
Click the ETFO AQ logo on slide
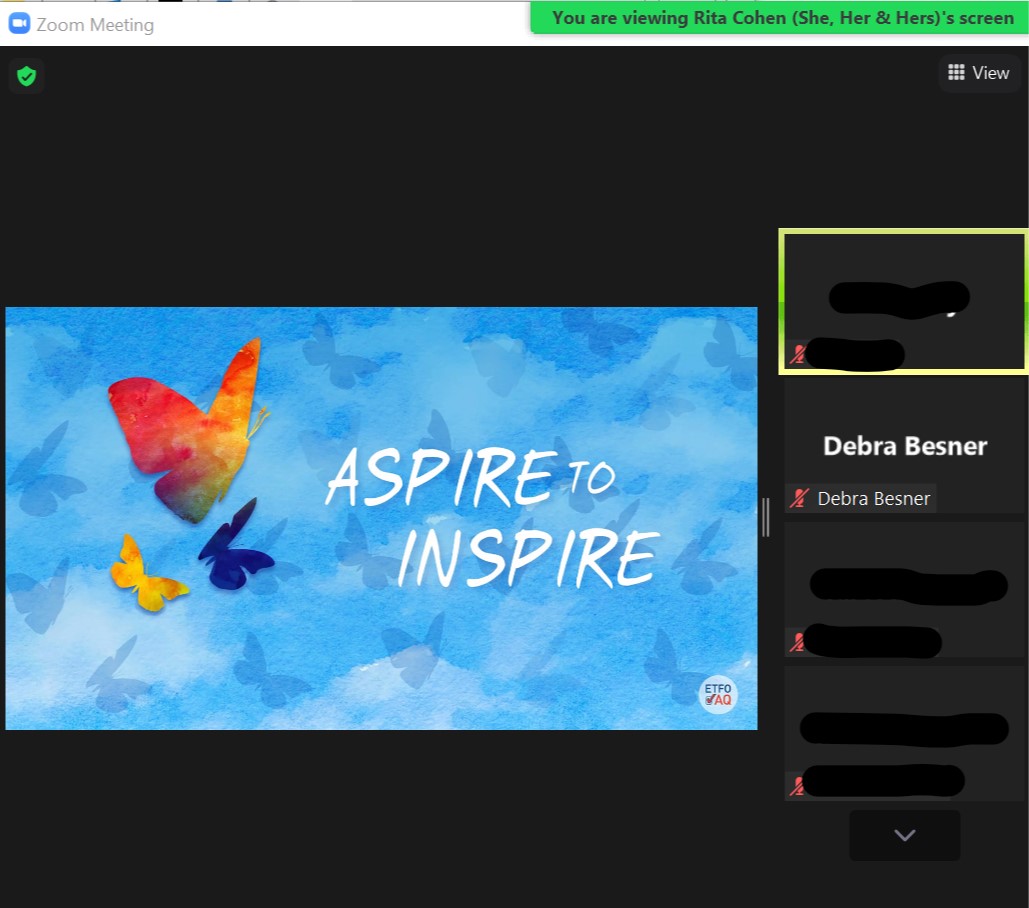pos(718,694)
